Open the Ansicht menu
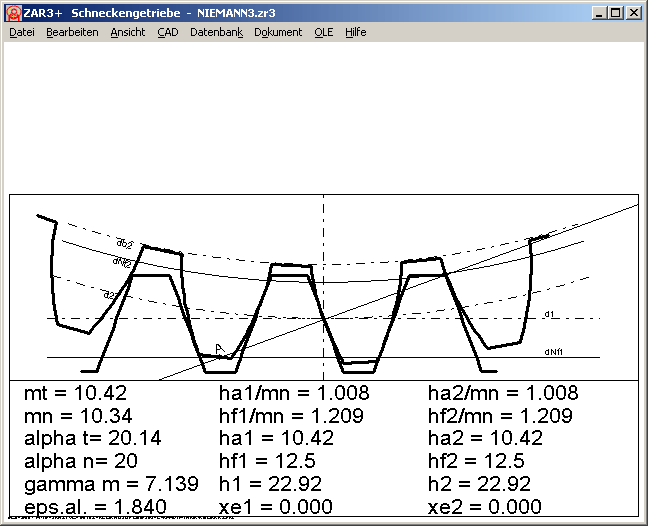This screenshot has height=526, width=648. pyautogui.click(x=127, y=32)
